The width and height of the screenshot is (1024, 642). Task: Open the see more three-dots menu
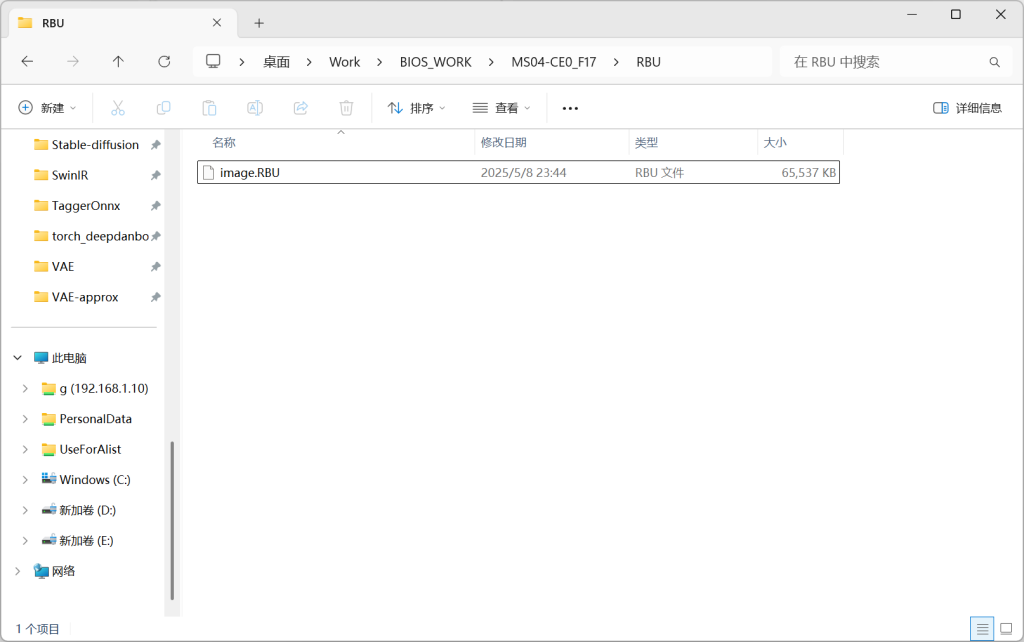click(570, 108)
